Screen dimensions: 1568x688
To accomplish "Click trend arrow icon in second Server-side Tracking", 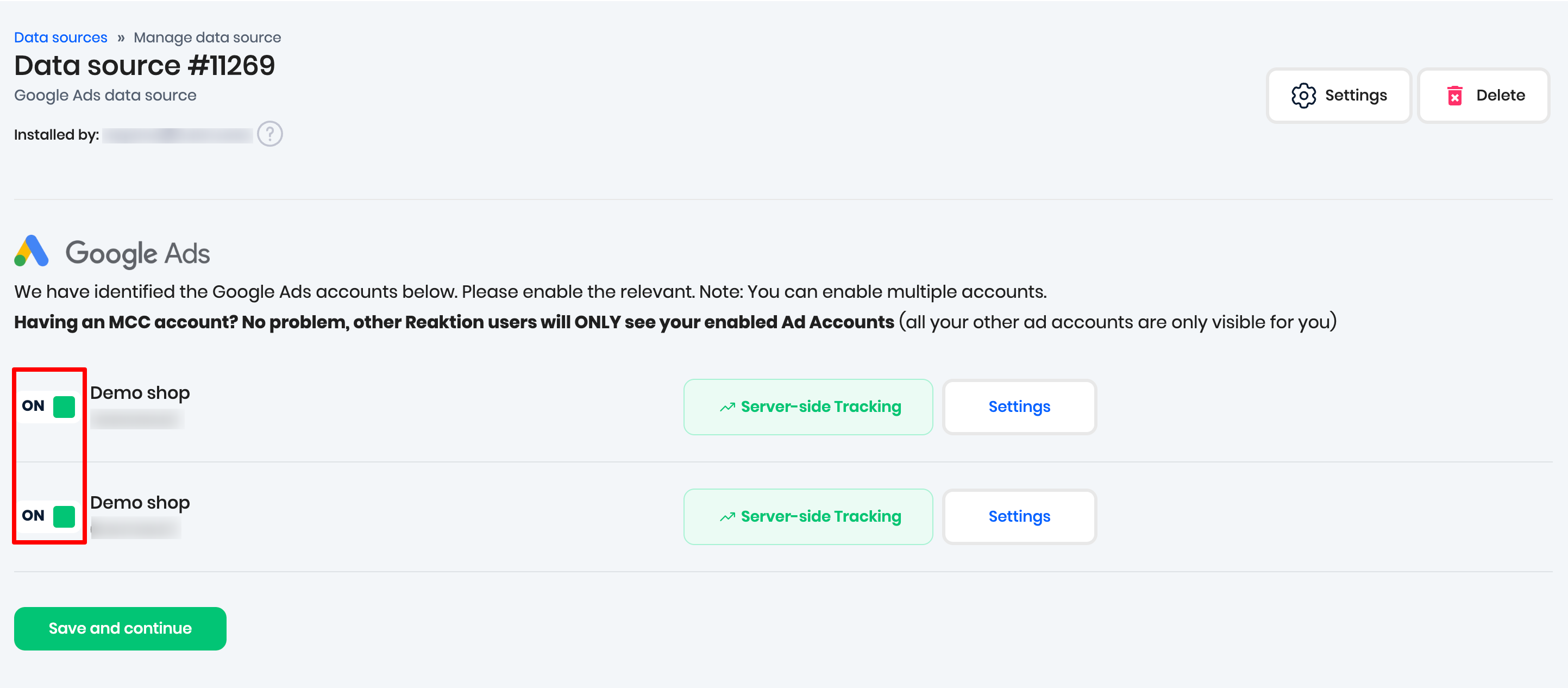I will coord(727,517).
